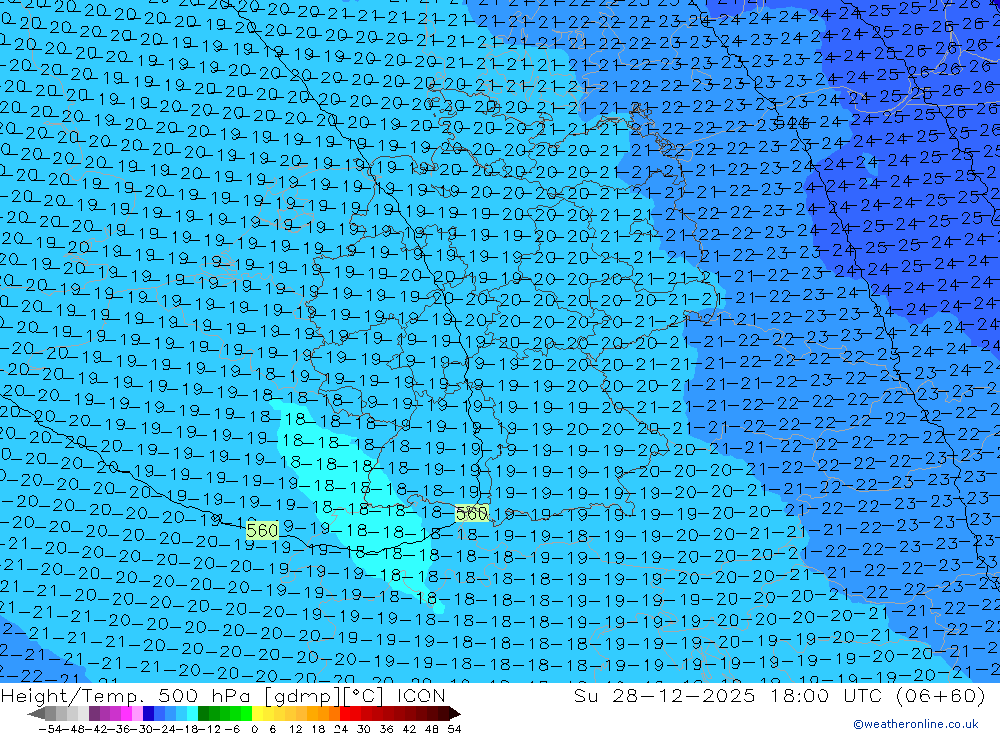Viewport: 1000px width, 733px height.
Task: Click the '54' legend scale maximum value
Action: coord(454,729)
